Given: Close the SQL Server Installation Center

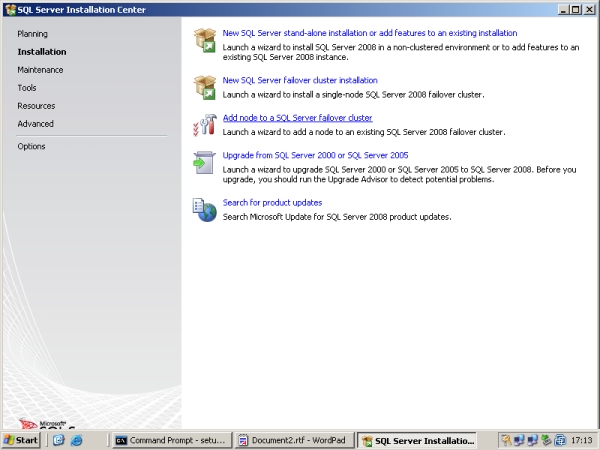Looking at the screenshot, I should (590, 10).
